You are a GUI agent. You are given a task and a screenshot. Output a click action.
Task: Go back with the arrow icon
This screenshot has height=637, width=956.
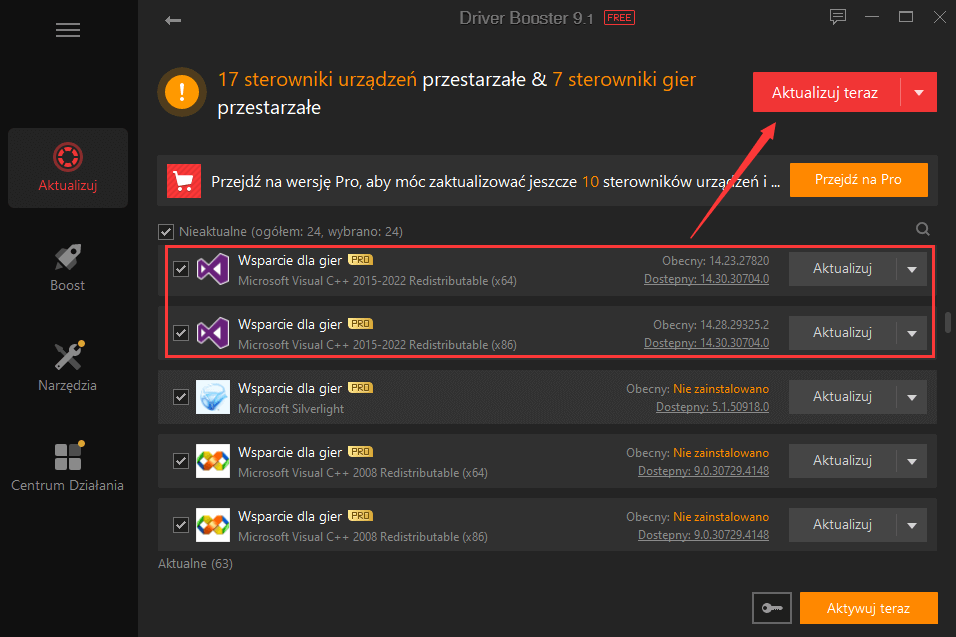click(173, 20)
